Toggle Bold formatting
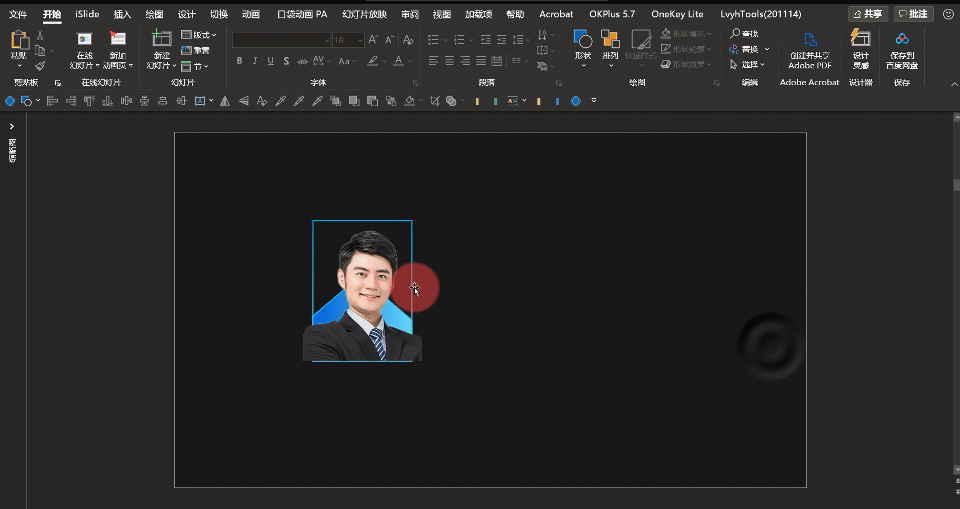 tap(239, 61)
